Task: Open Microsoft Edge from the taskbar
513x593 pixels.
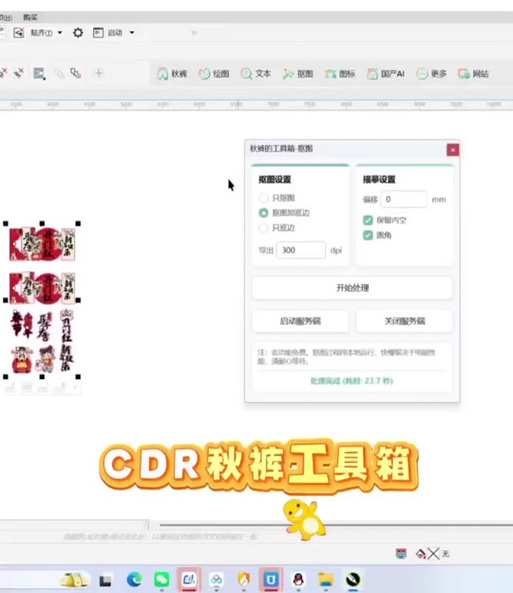Action: (x=134, y=579)
